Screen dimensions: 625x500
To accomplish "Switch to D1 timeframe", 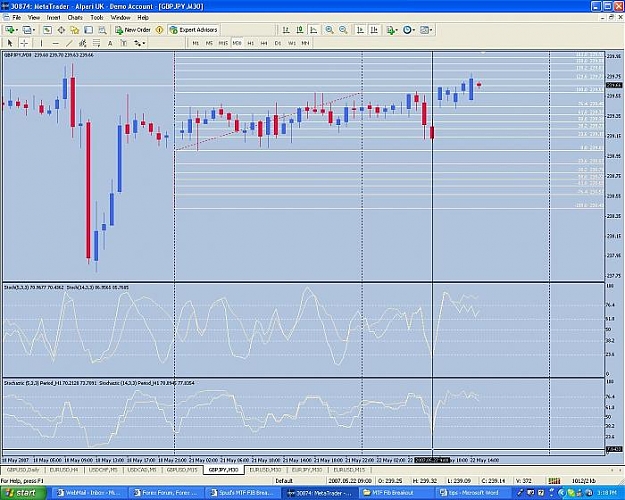I will pos(278,43).
